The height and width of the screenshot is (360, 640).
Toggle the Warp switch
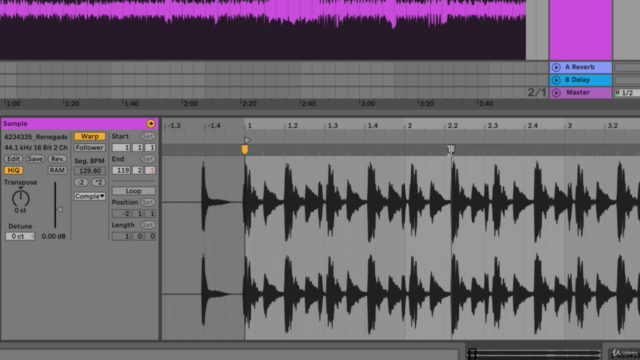[90, 136]
